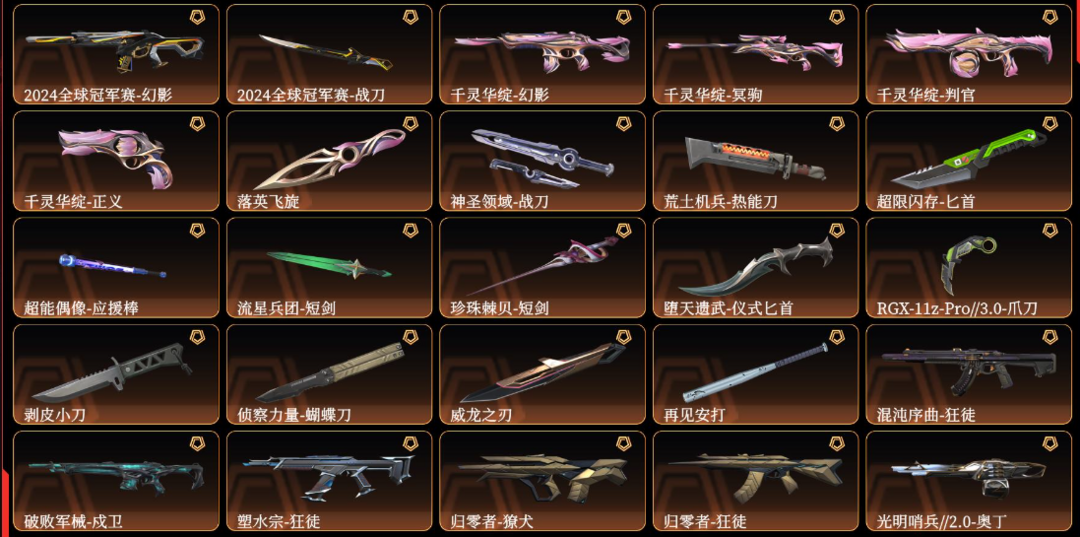Viewport: 1080px width, 537px height.
Task: Select the 超能偶像-应援棒 glow stick
Action: tap(116, 268)
